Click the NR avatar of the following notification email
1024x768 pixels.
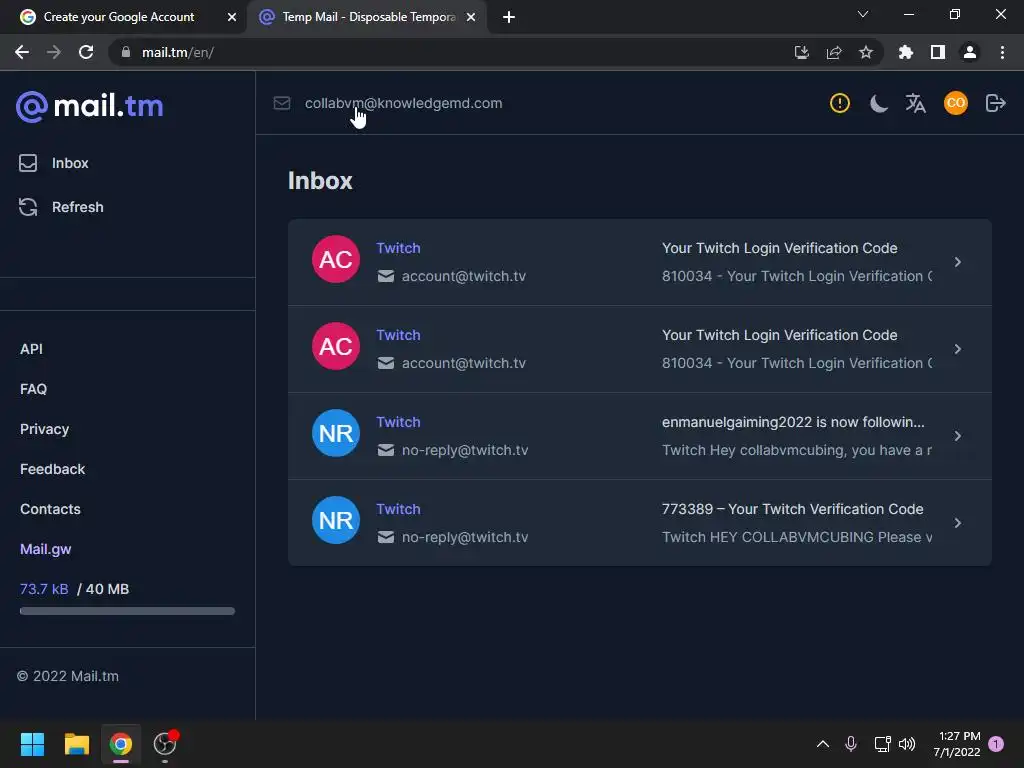tap(336, 433)
